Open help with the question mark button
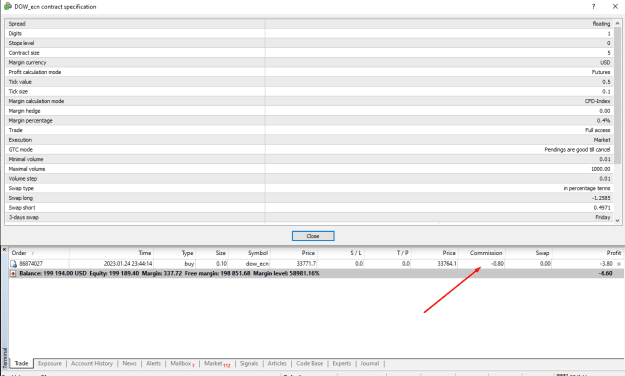 pos(594,6)
